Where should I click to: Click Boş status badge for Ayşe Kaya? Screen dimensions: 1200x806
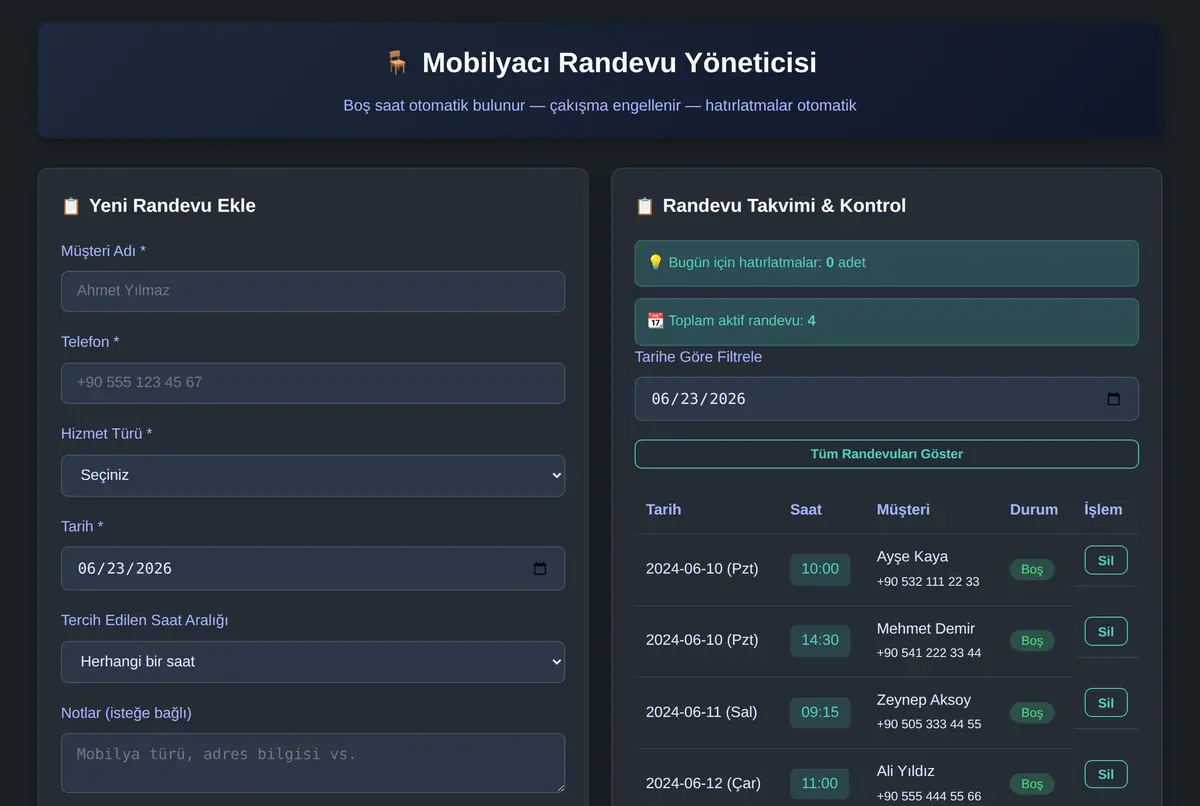pyautogui.click(x=1032, y=569)
